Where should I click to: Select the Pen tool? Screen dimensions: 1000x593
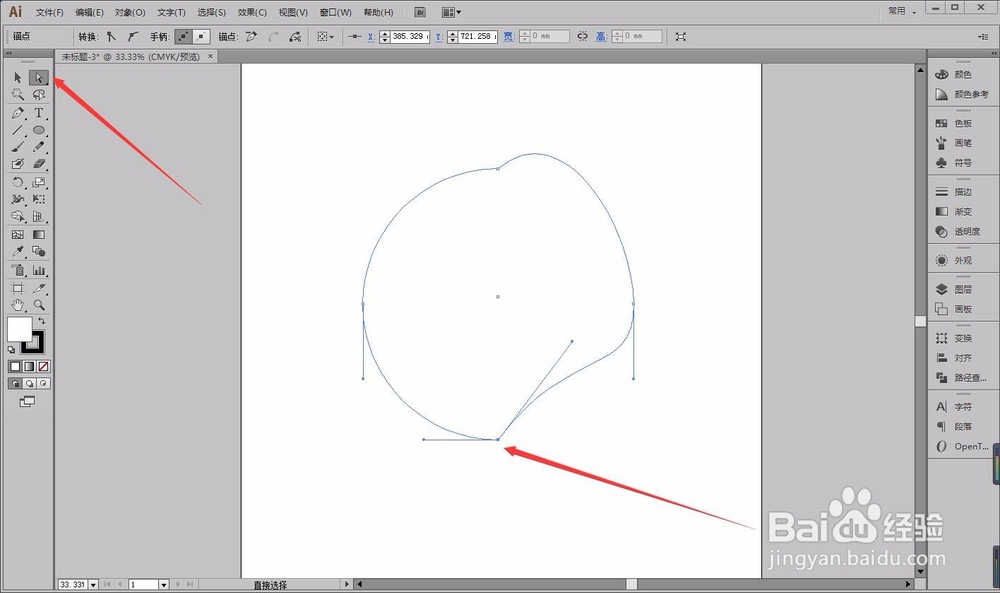pos(17,113)
